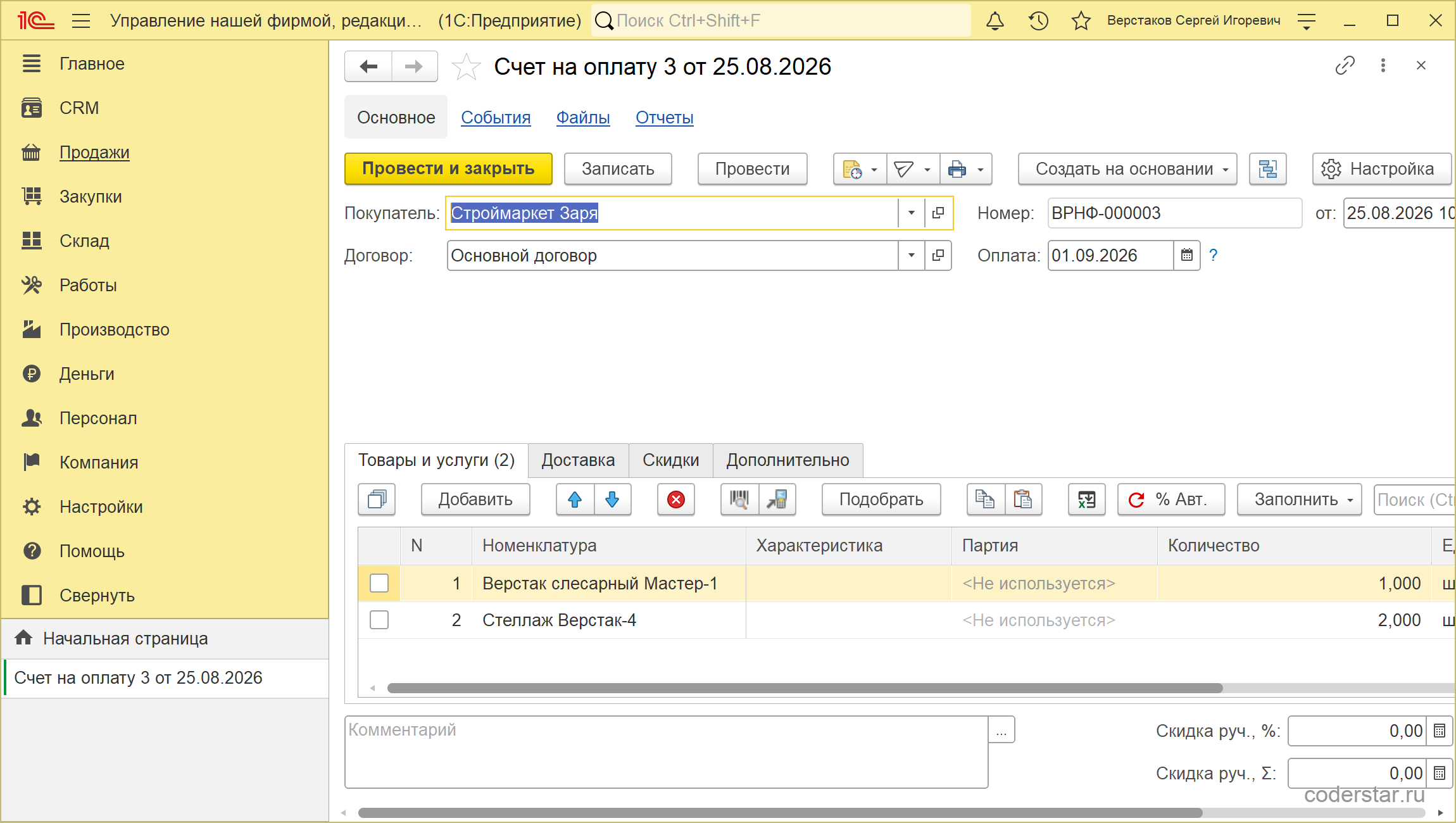Image resolution: width=1456 pixels, height=823 pixels.
Task: Copy link to this document
Action: coord(1345,65)
